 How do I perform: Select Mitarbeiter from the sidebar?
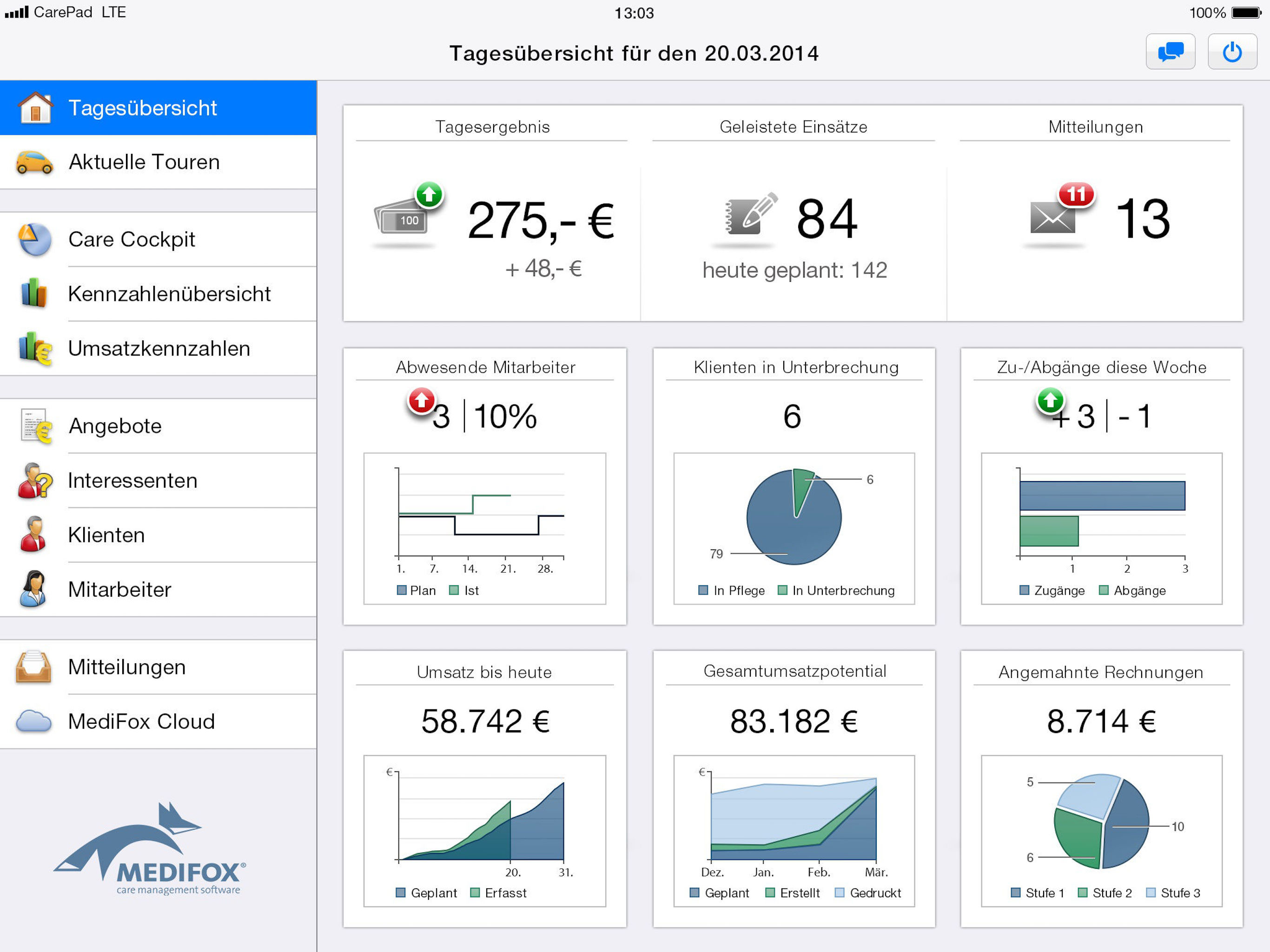coord(119,590)
